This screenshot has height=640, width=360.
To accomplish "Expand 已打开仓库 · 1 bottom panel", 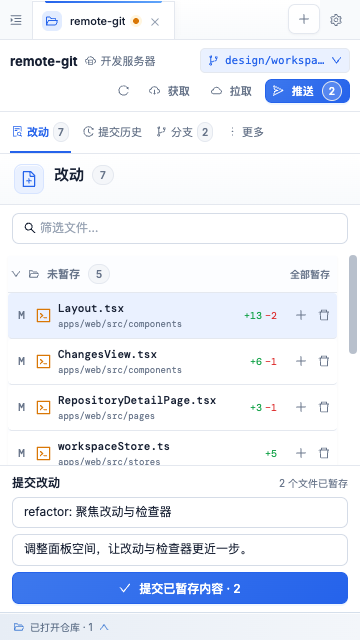I will click(61, 627).
